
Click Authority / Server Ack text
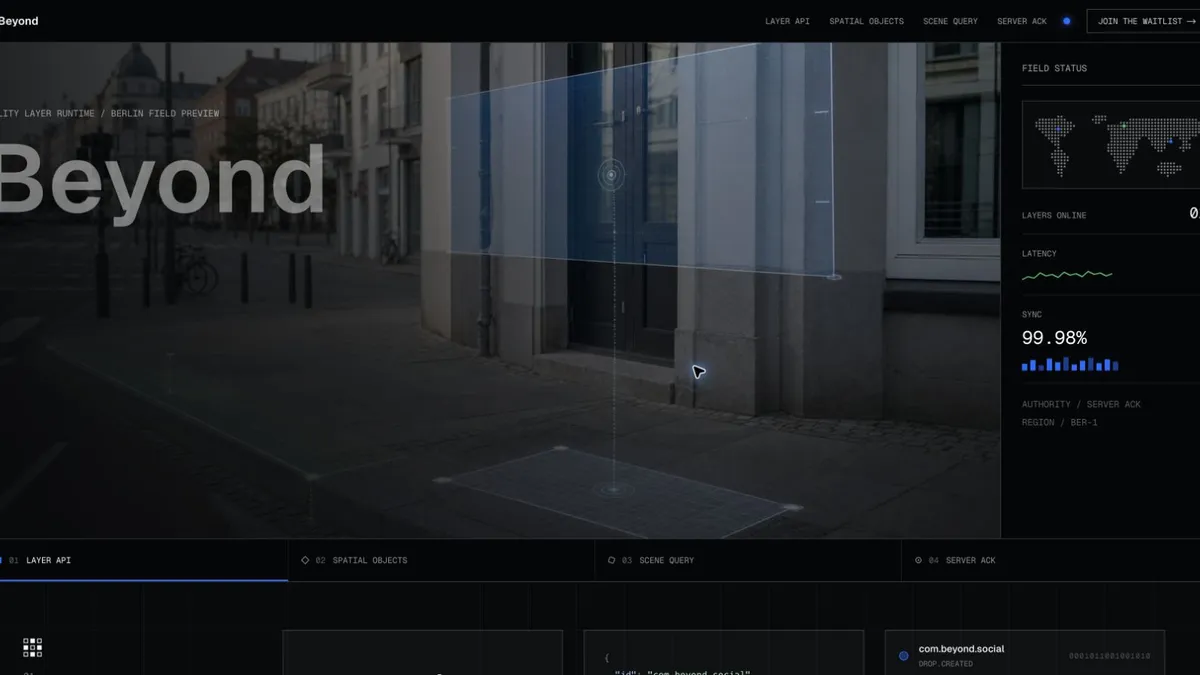(1081, 404)
